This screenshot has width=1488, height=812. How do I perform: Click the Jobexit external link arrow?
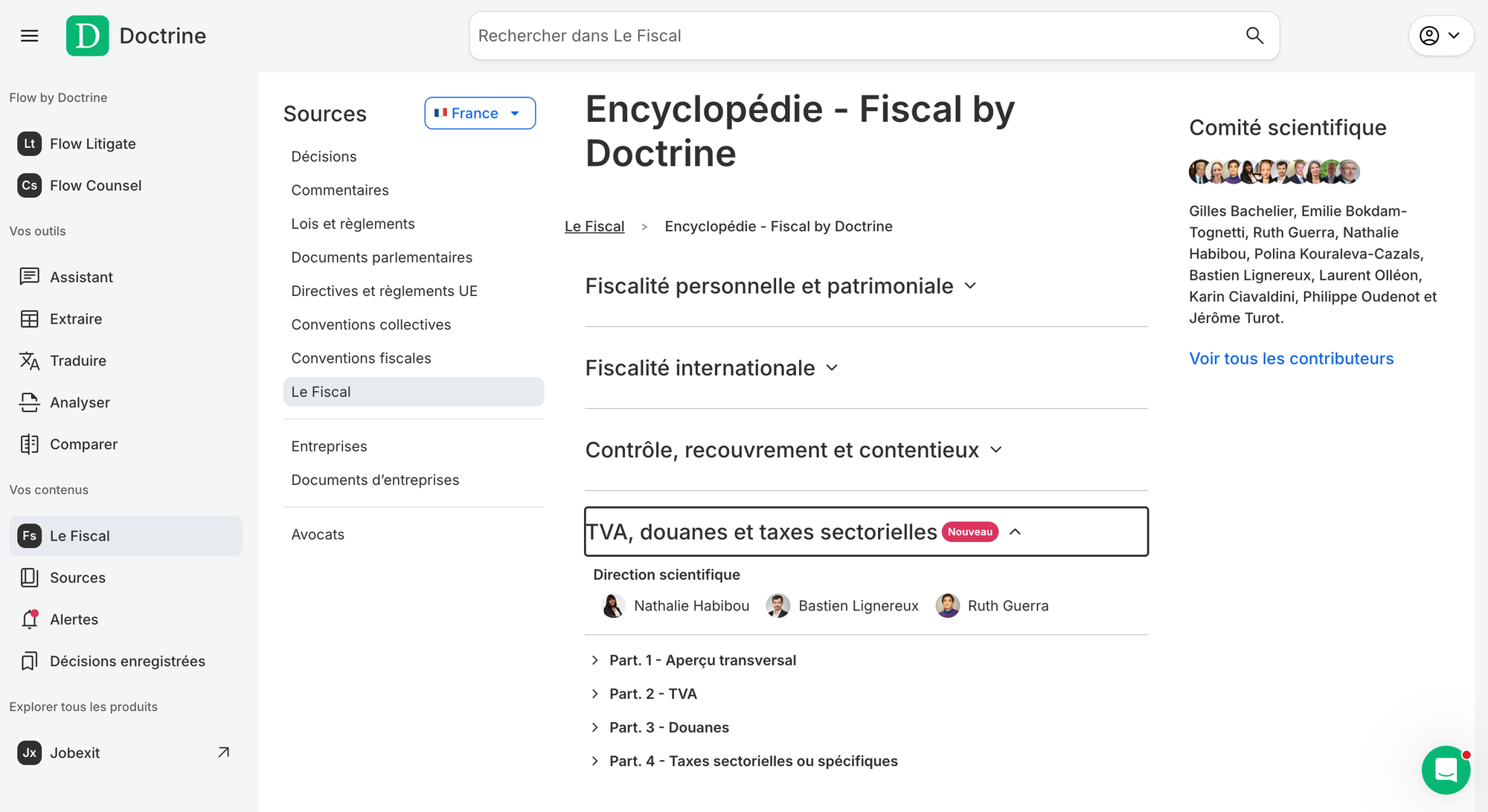(223, 753)
